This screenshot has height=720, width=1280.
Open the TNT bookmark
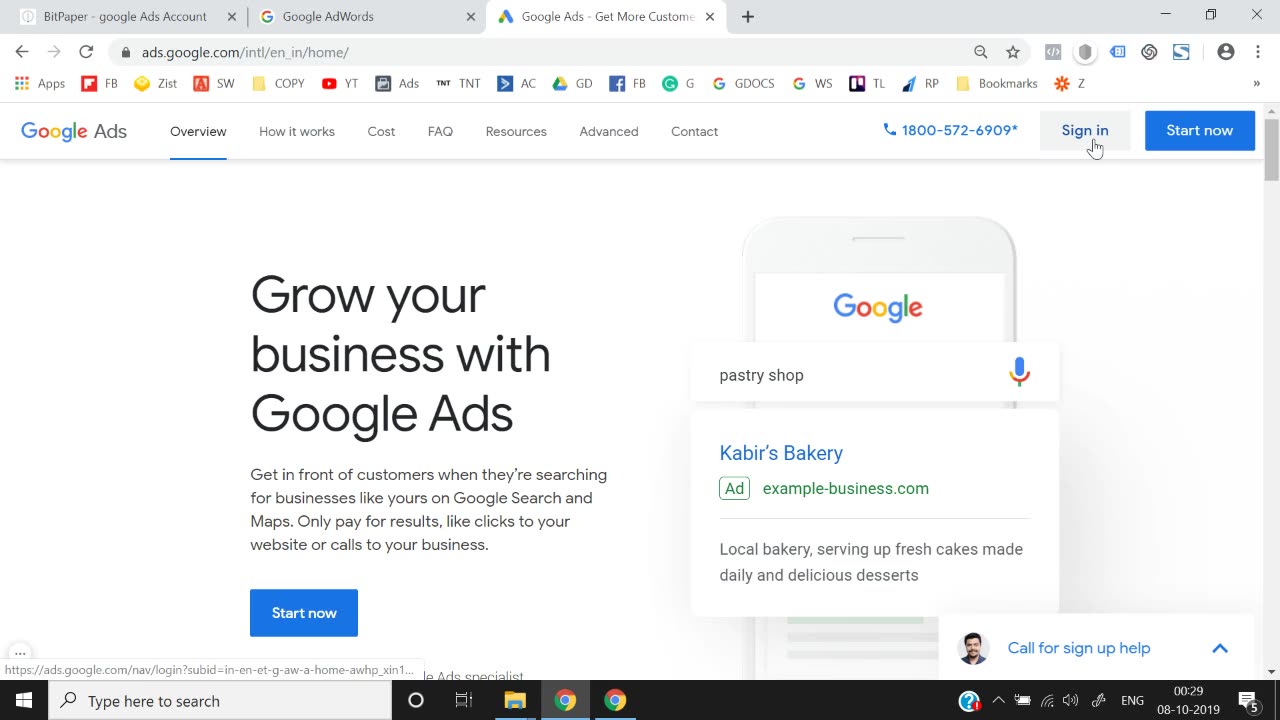pyautogui.click(x=458, y=84)
